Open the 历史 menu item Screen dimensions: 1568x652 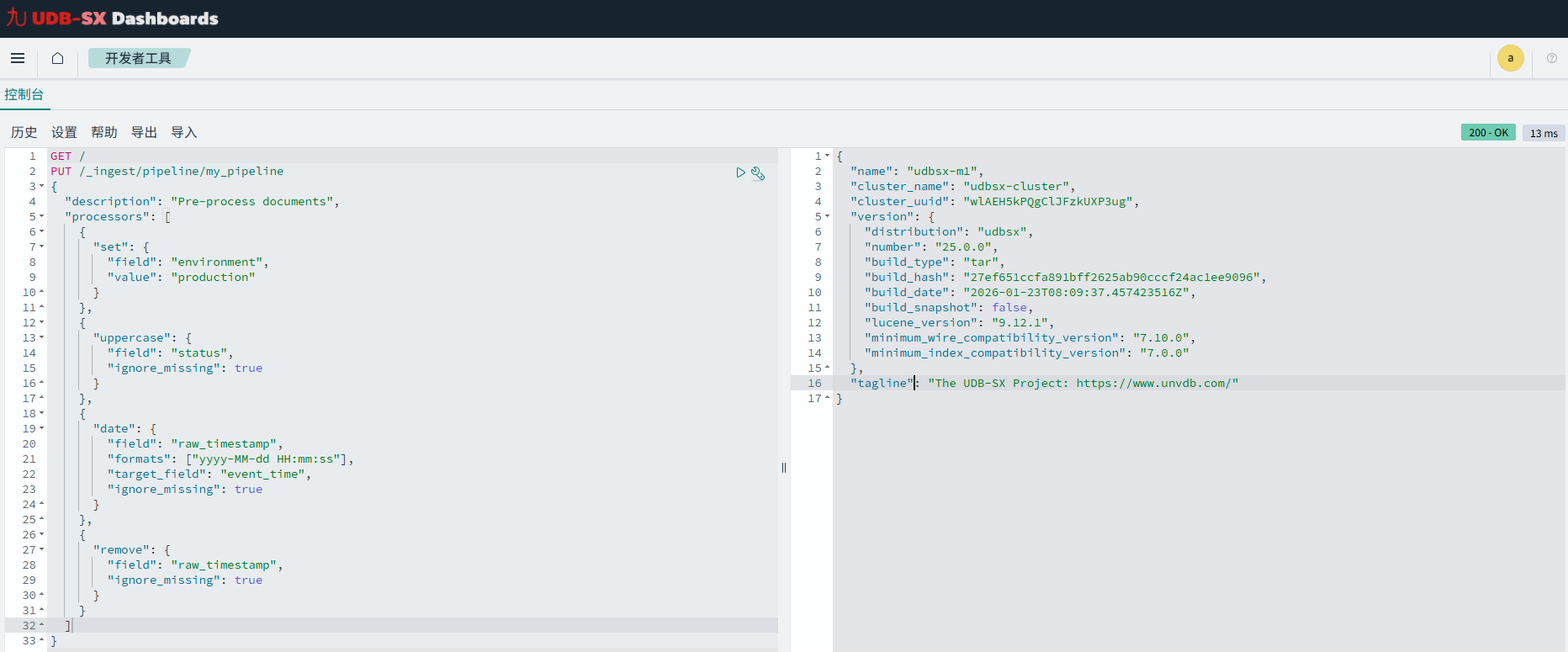click(24, 132)
